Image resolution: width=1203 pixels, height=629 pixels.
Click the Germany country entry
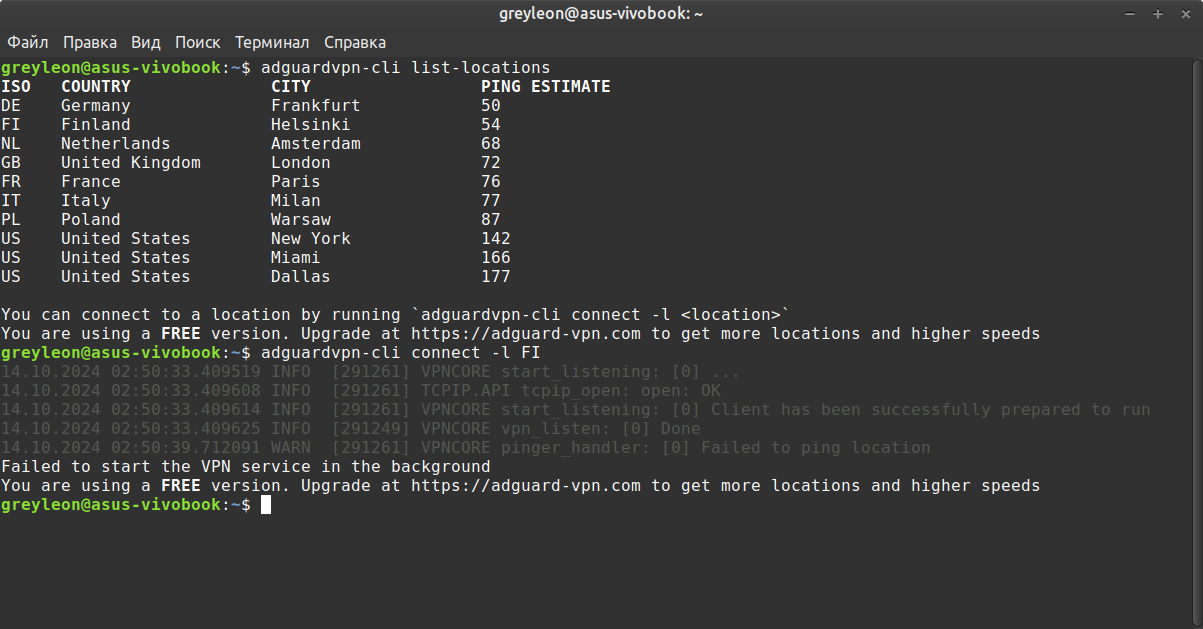(x=96, y=106)
